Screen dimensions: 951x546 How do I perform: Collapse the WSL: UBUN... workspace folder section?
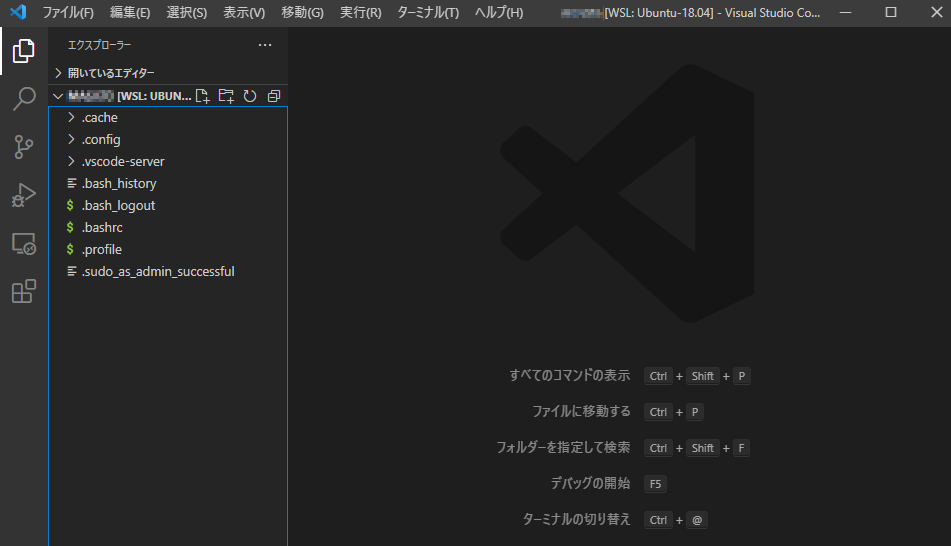point(58,96)
